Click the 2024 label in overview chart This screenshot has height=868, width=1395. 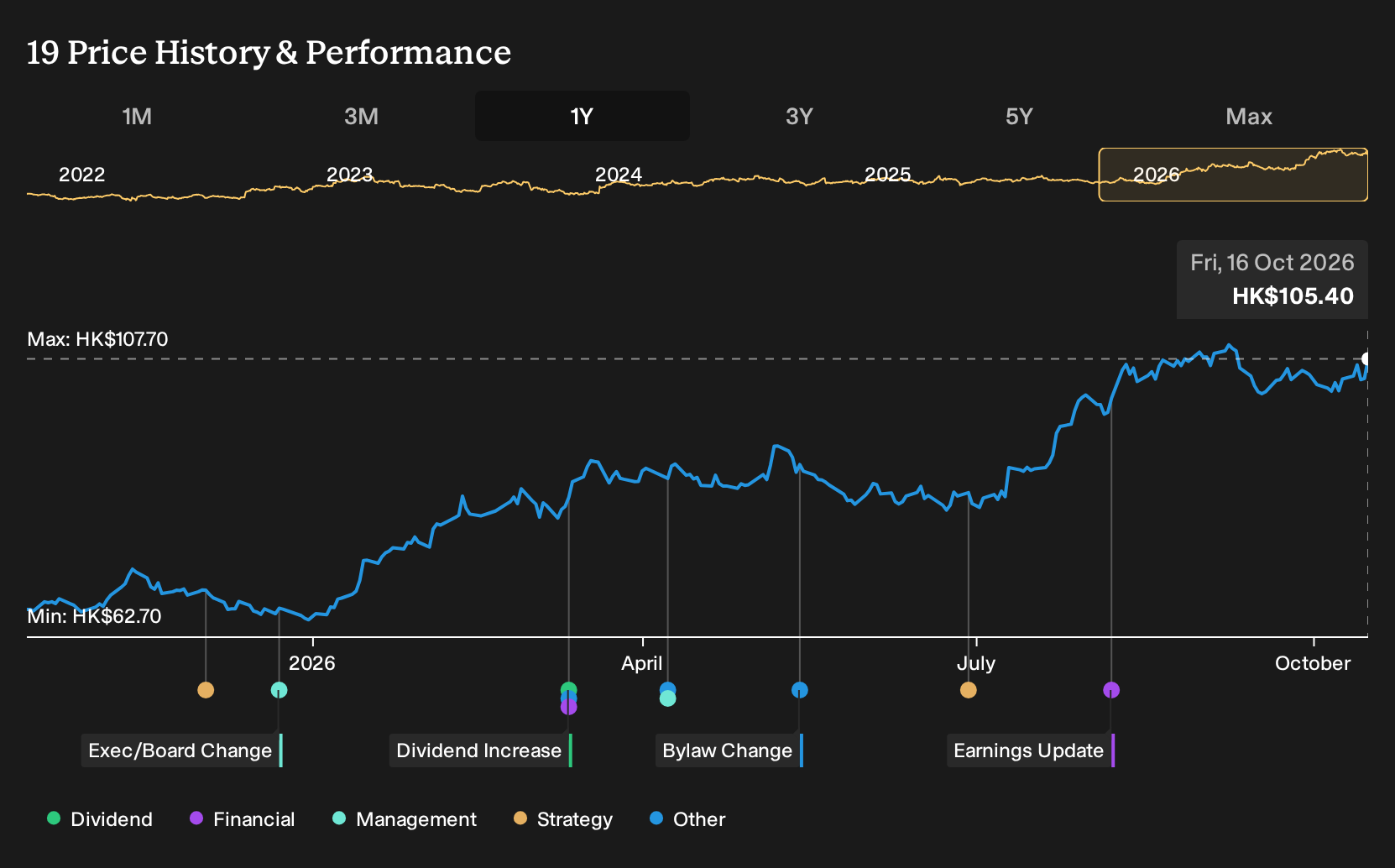pos(619,175)
